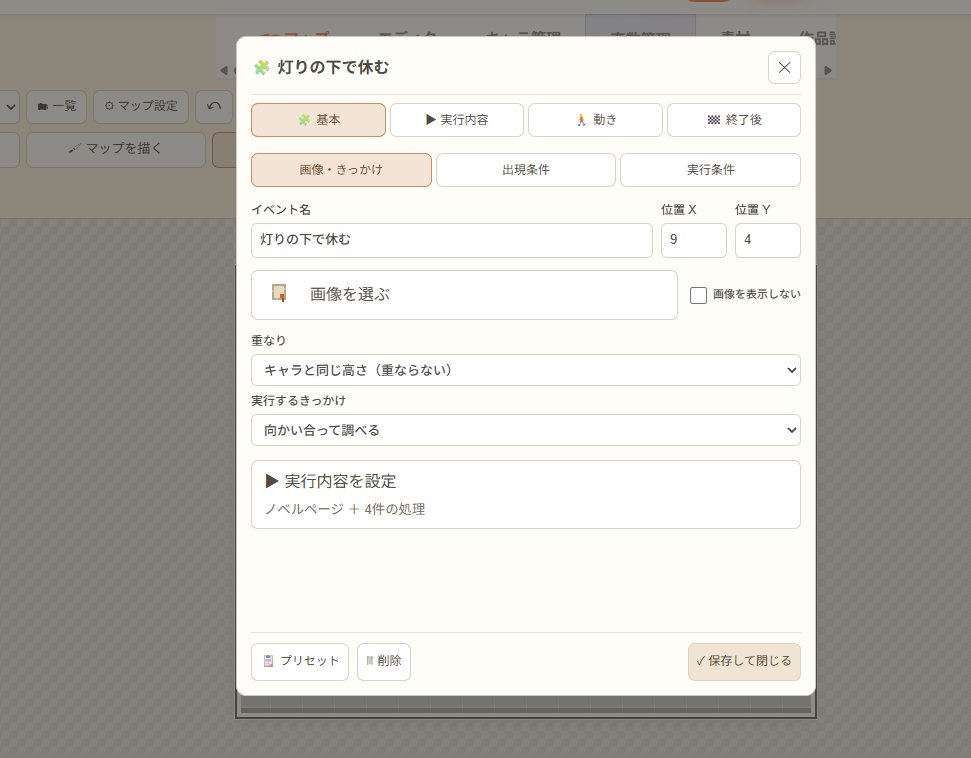Open the 実行内容 tab
Viewport: 971px width, 758px height.
(457, 120)
